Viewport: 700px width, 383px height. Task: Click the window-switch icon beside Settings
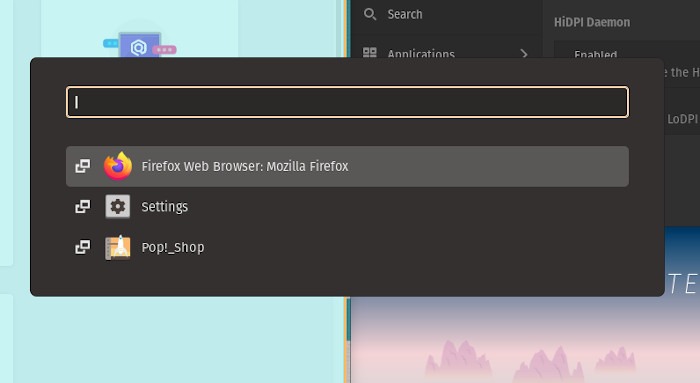pyautogui.click(x=83, y=207)
